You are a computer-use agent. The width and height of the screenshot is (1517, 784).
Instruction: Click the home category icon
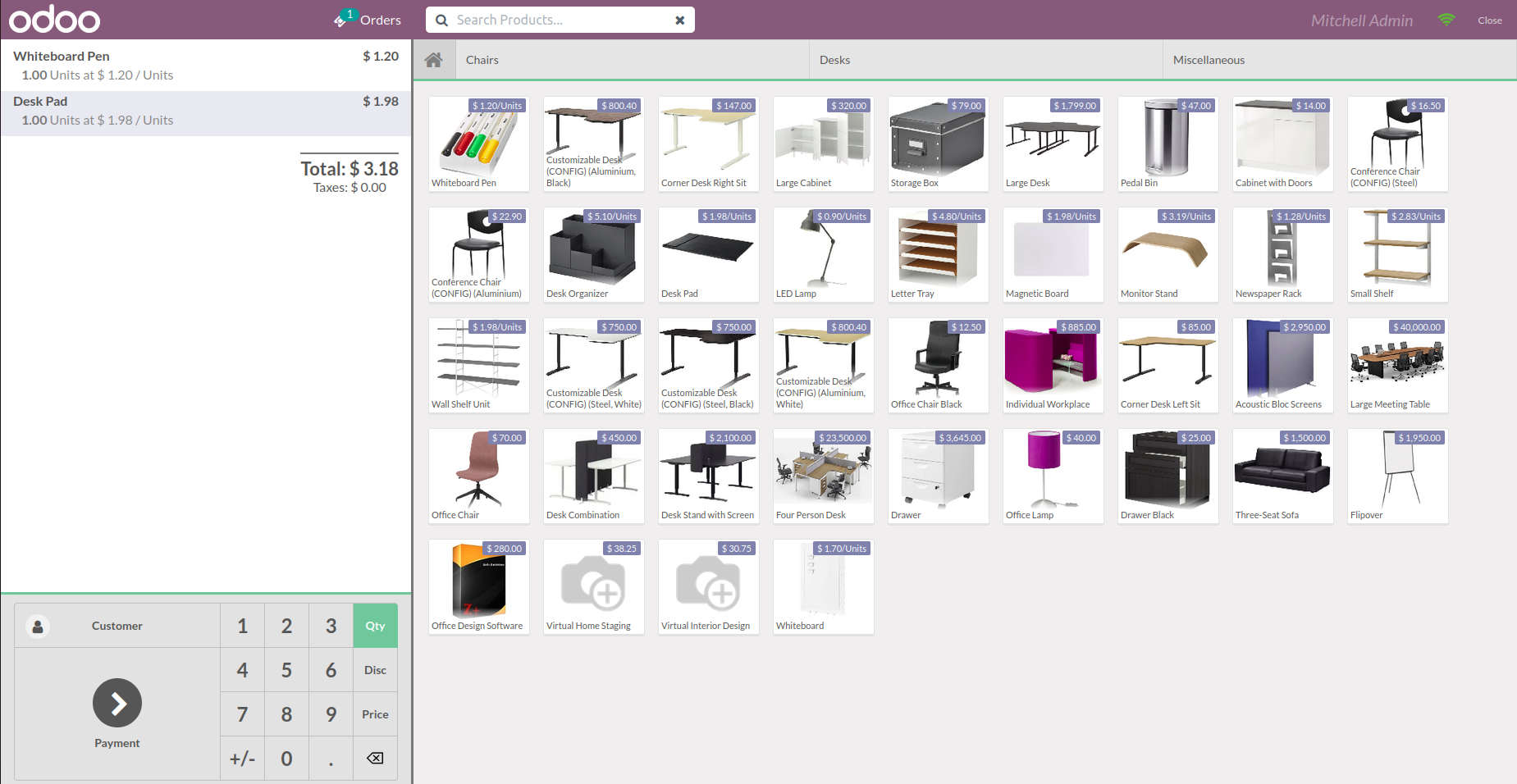click(x=433, y=60)
